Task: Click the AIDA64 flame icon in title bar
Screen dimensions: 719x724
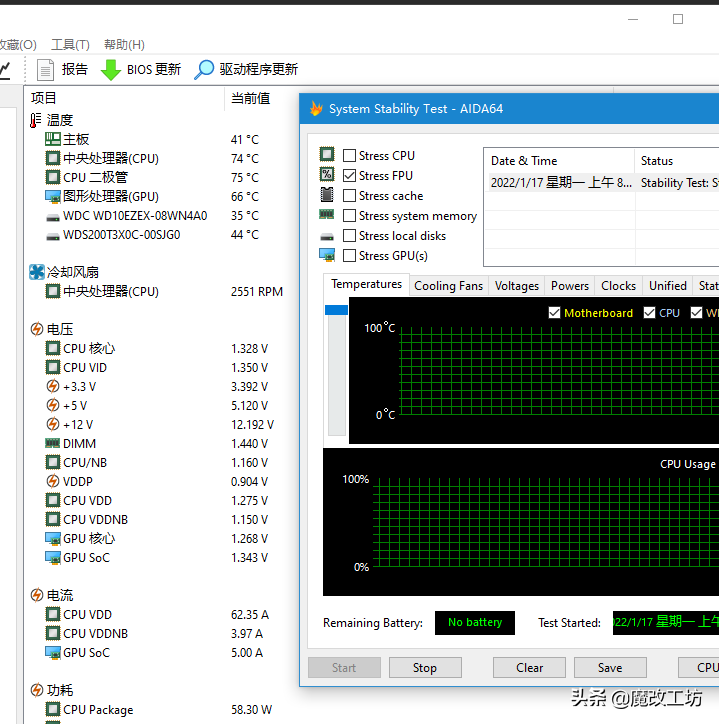Action: click(x=316, y=109)
